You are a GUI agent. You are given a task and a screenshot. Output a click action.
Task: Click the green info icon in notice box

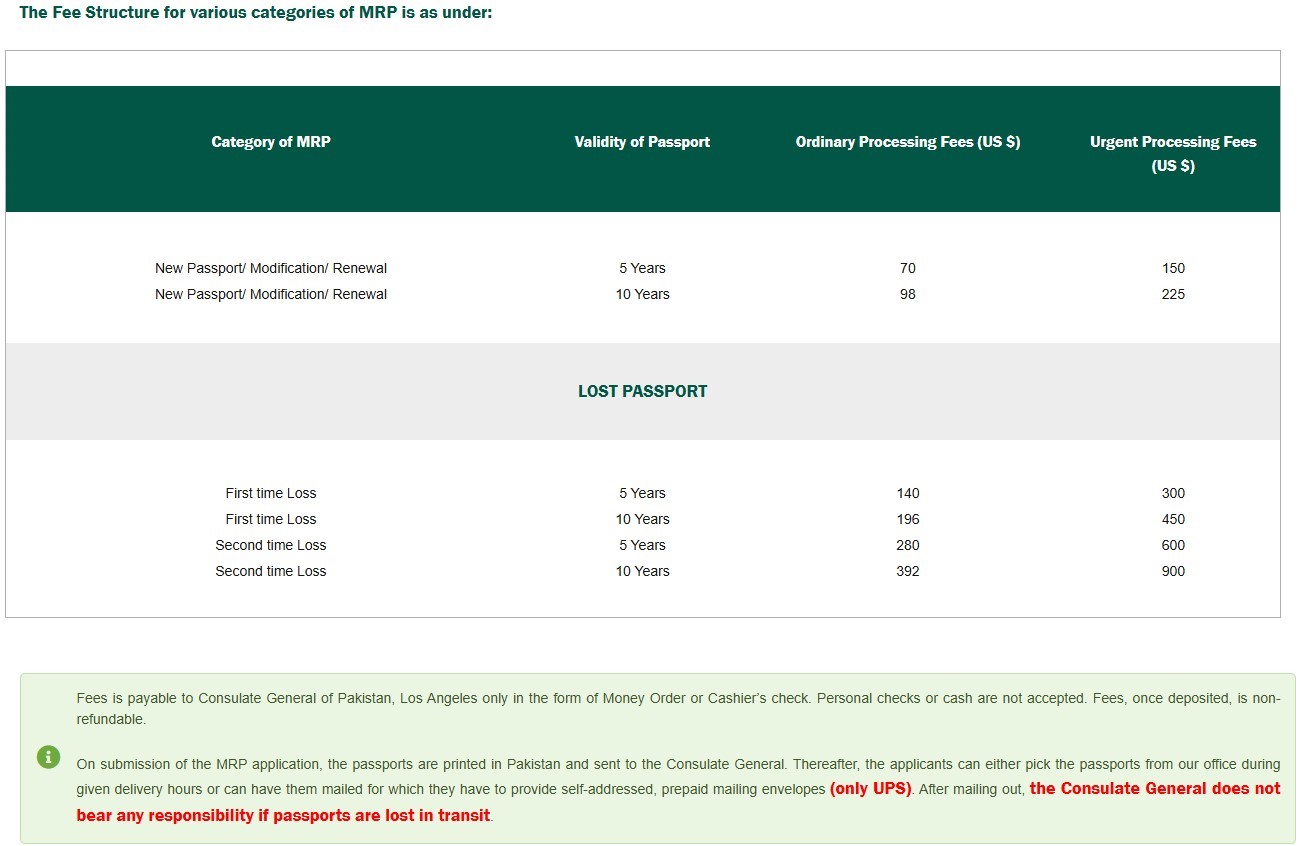point(48,757)
